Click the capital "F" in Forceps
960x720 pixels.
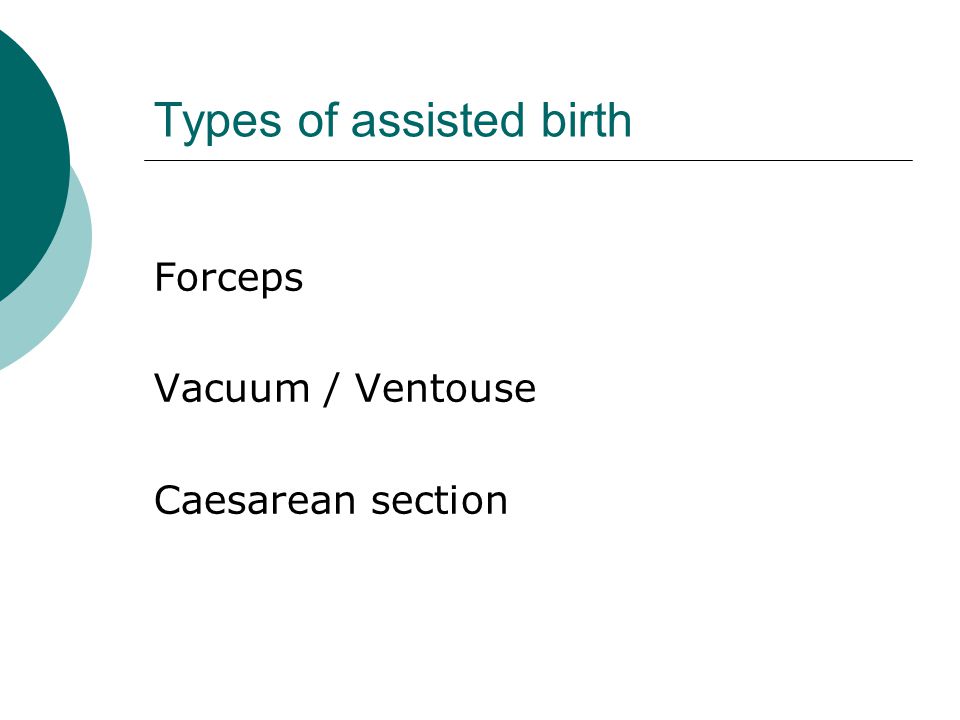(x=165, y=277)
